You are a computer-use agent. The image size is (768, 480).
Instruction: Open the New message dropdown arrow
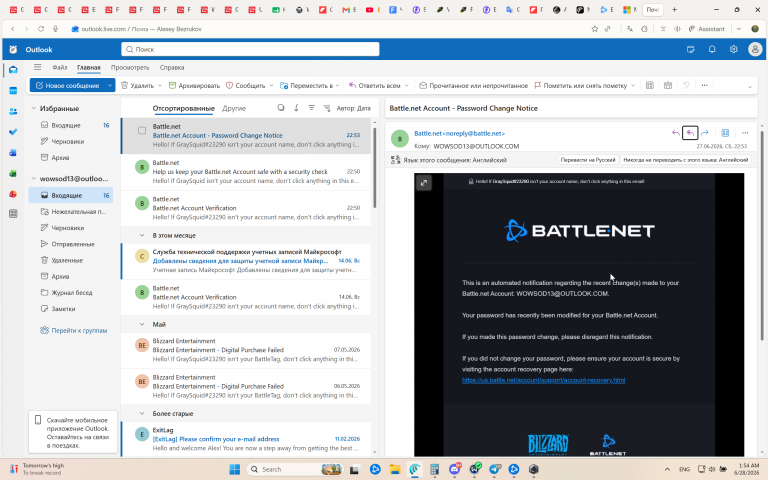tap(110, 85)
